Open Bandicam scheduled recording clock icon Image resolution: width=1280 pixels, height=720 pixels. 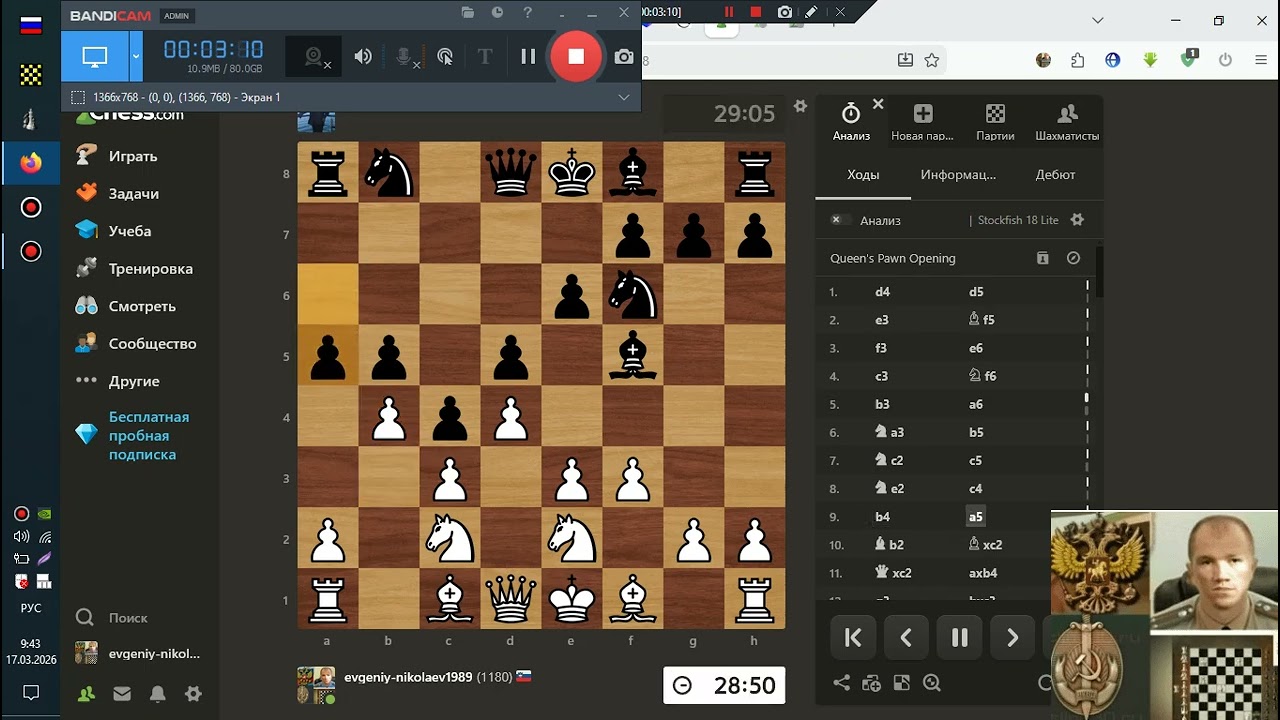tap(497, 13)
